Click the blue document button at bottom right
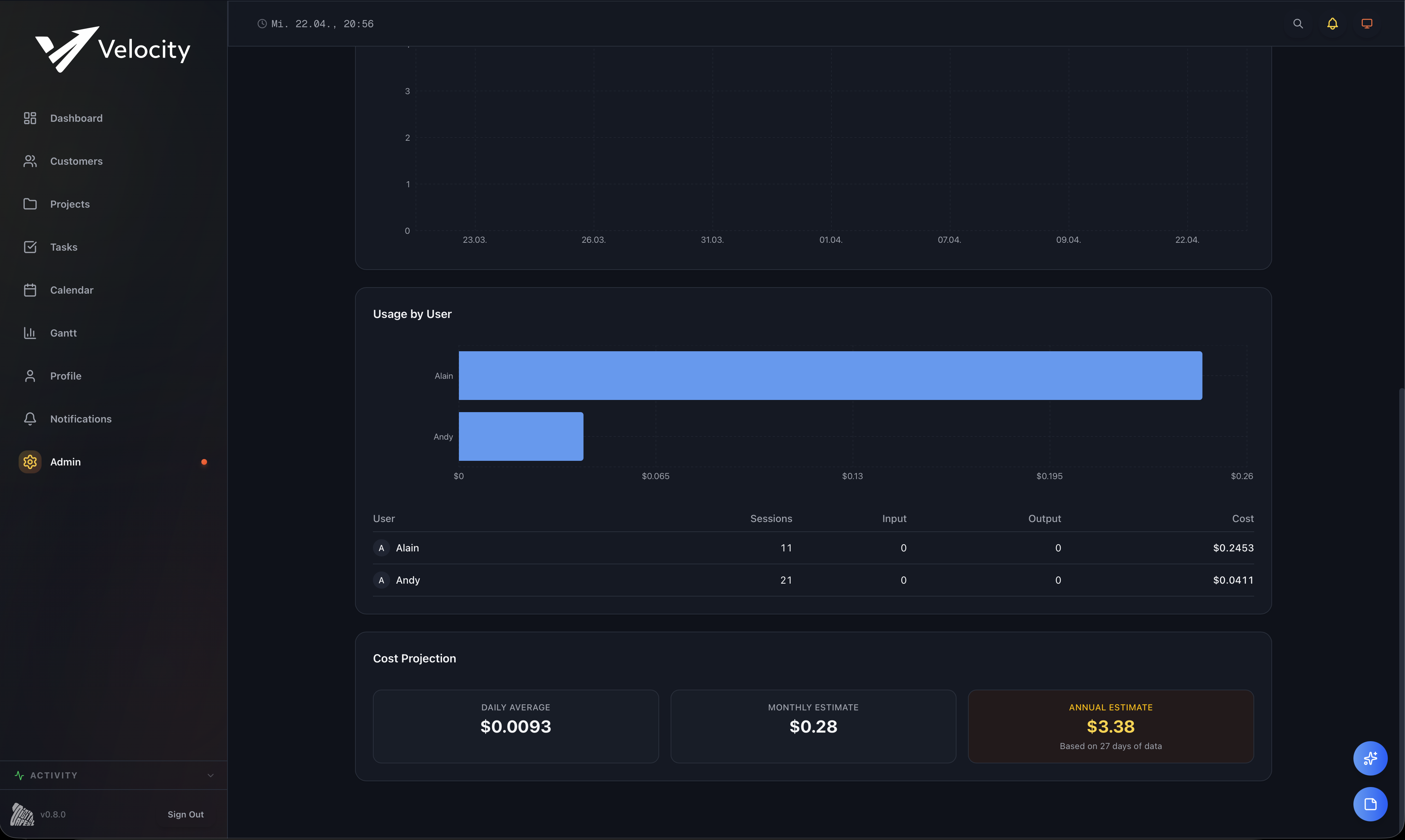The height and width of the screenshot is (840, 1405). point(1371,804)
